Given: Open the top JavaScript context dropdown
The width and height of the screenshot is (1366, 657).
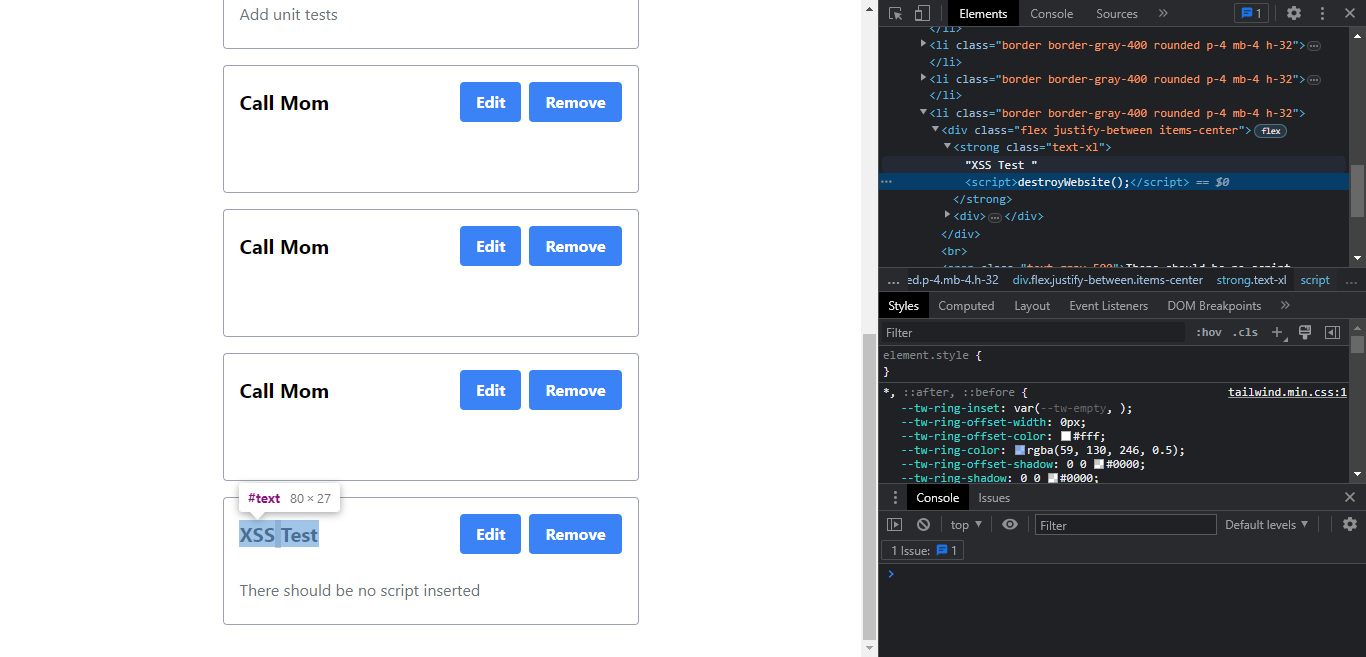Looking at the screenshot, I should coord(967,525).
